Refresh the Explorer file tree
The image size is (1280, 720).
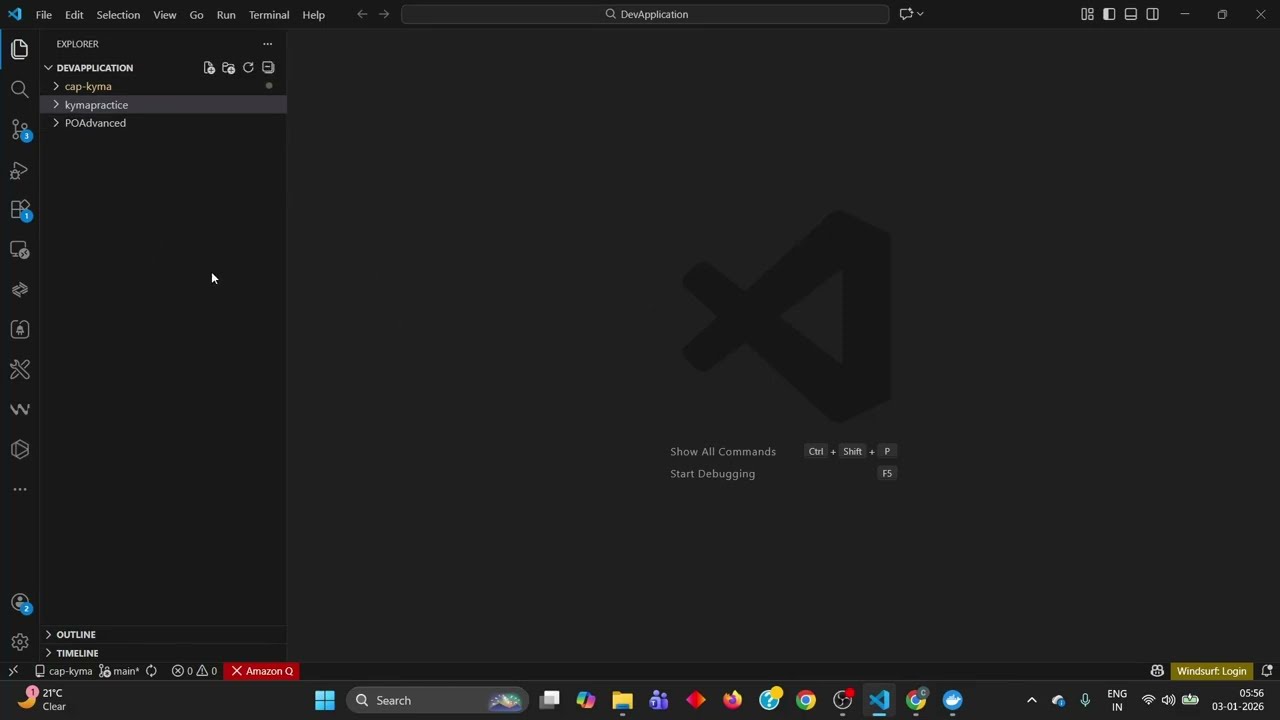tap(248, 68)
